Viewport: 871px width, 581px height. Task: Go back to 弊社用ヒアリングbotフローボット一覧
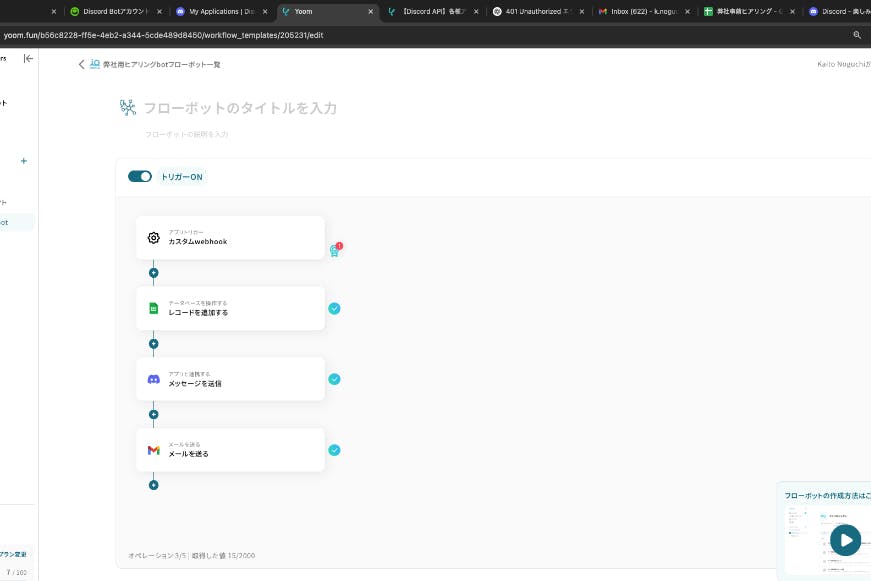pyautogui.click(x=160, y=63)
